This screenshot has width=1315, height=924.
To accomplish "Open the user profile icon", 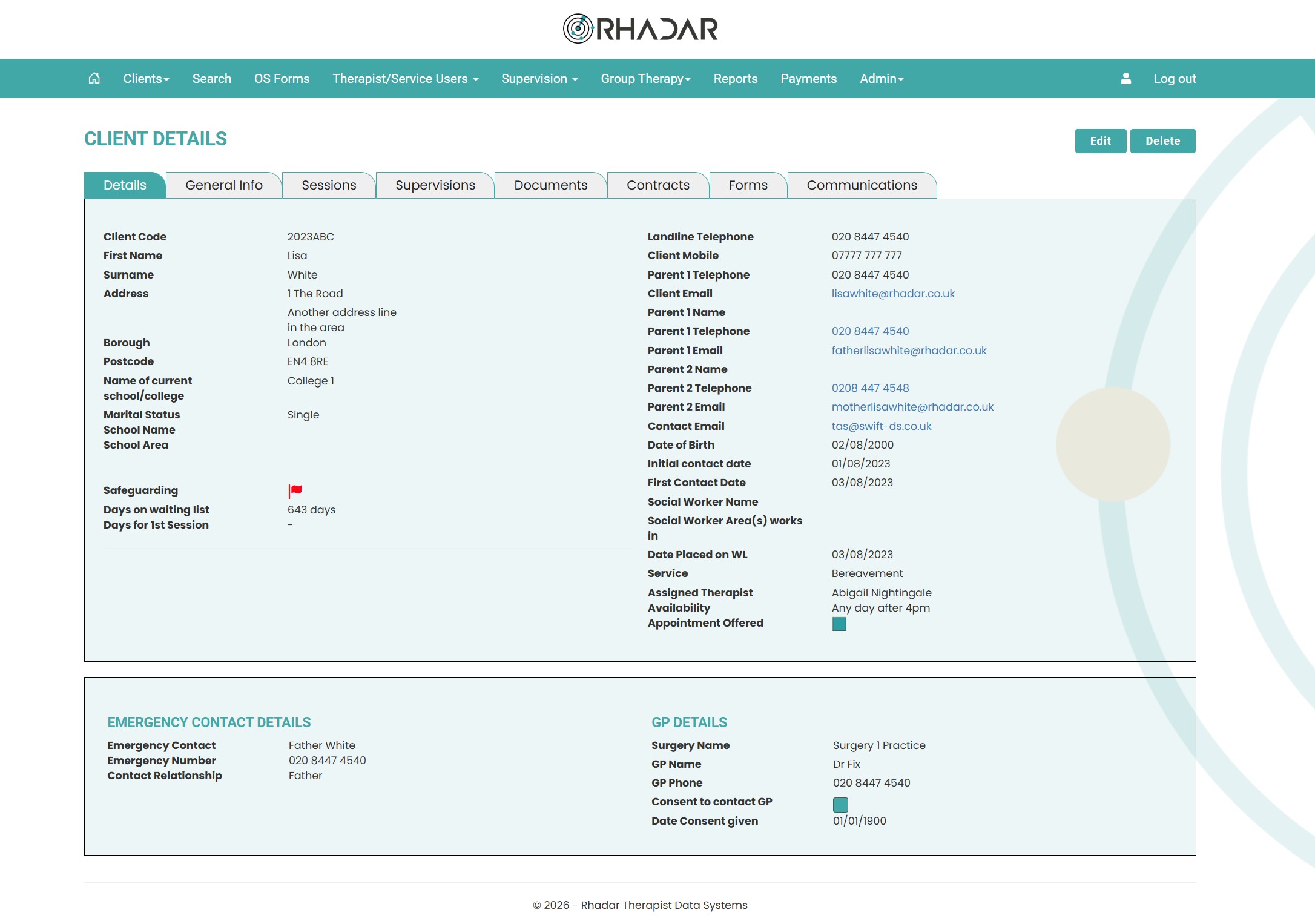I will click(1125, 79).
